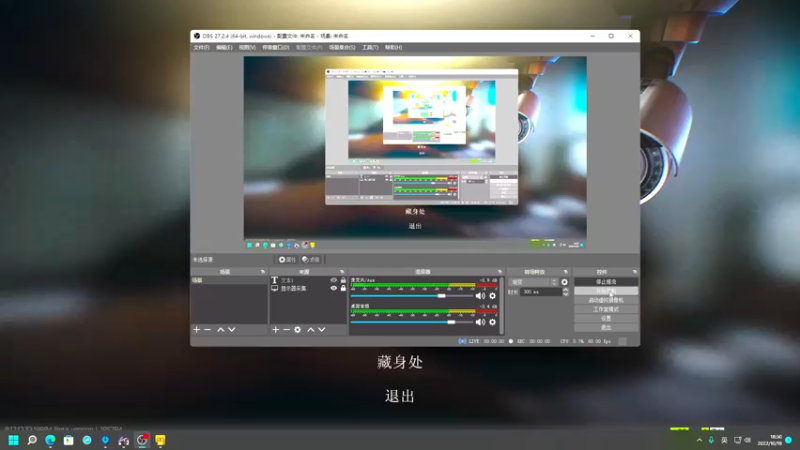
Task: Open the 停靠窗口(D) Docks menu
Action: (x=276, y=47)
